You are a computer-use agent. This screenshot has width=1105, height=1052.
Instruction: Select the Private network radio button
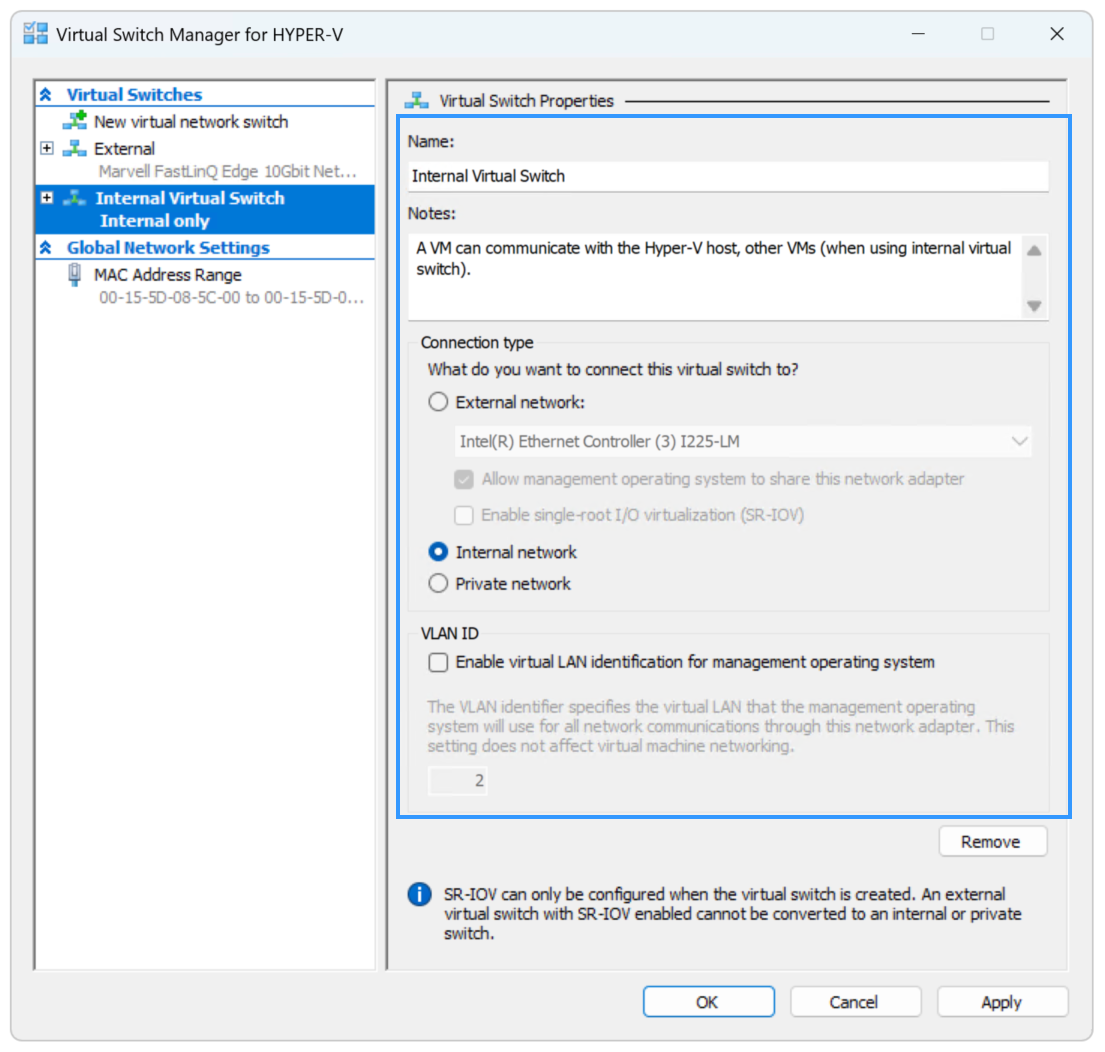(x=438, y=583)
